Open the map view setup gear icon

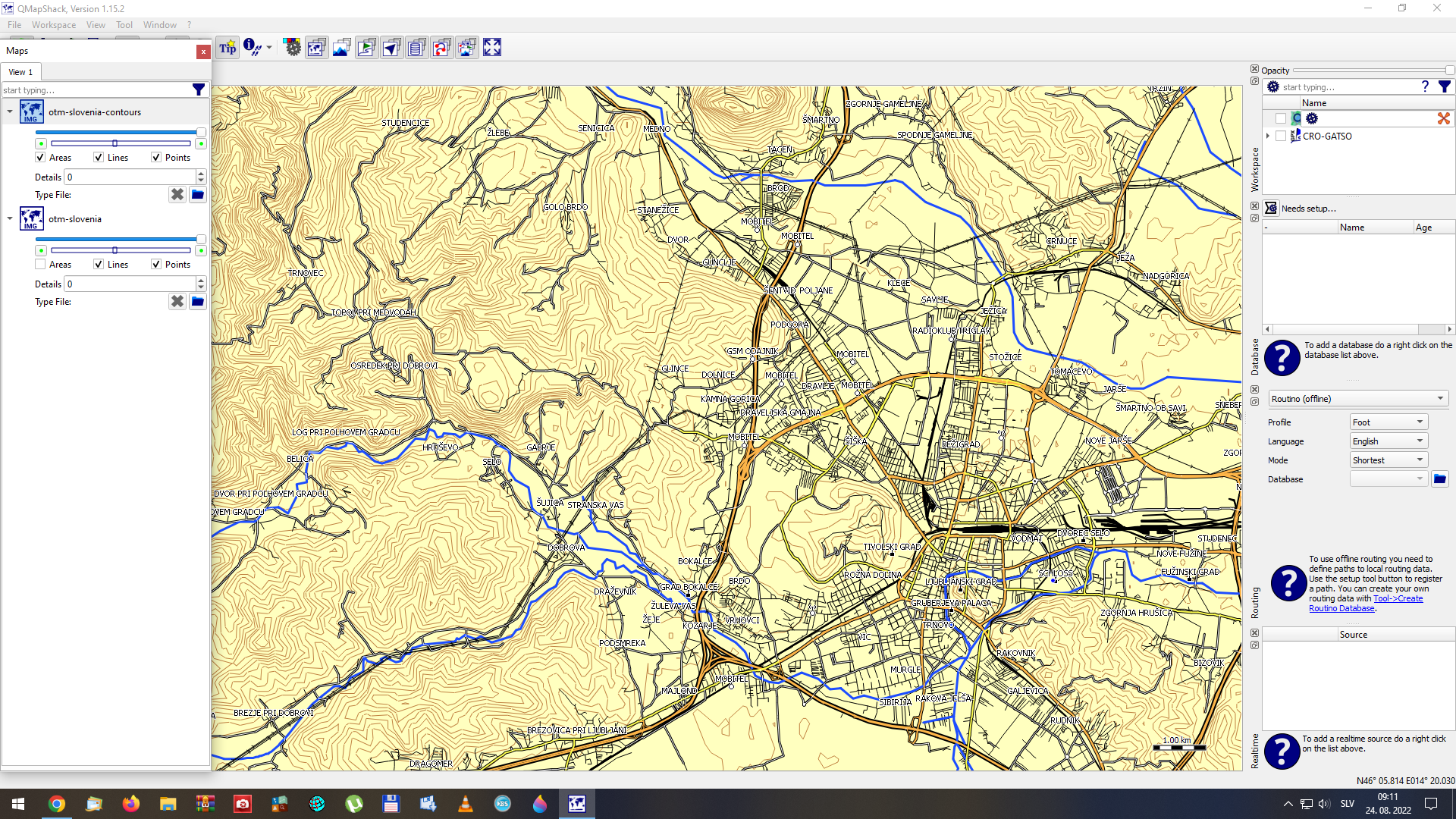coord(292,48)
